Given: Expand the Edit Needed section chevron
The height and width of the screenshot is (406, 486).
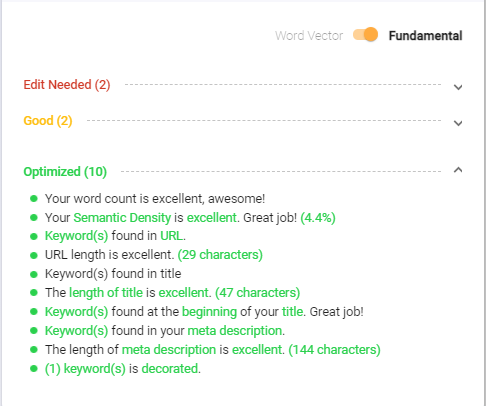Looking at the screenshot, I should click(x=458, y=87).
